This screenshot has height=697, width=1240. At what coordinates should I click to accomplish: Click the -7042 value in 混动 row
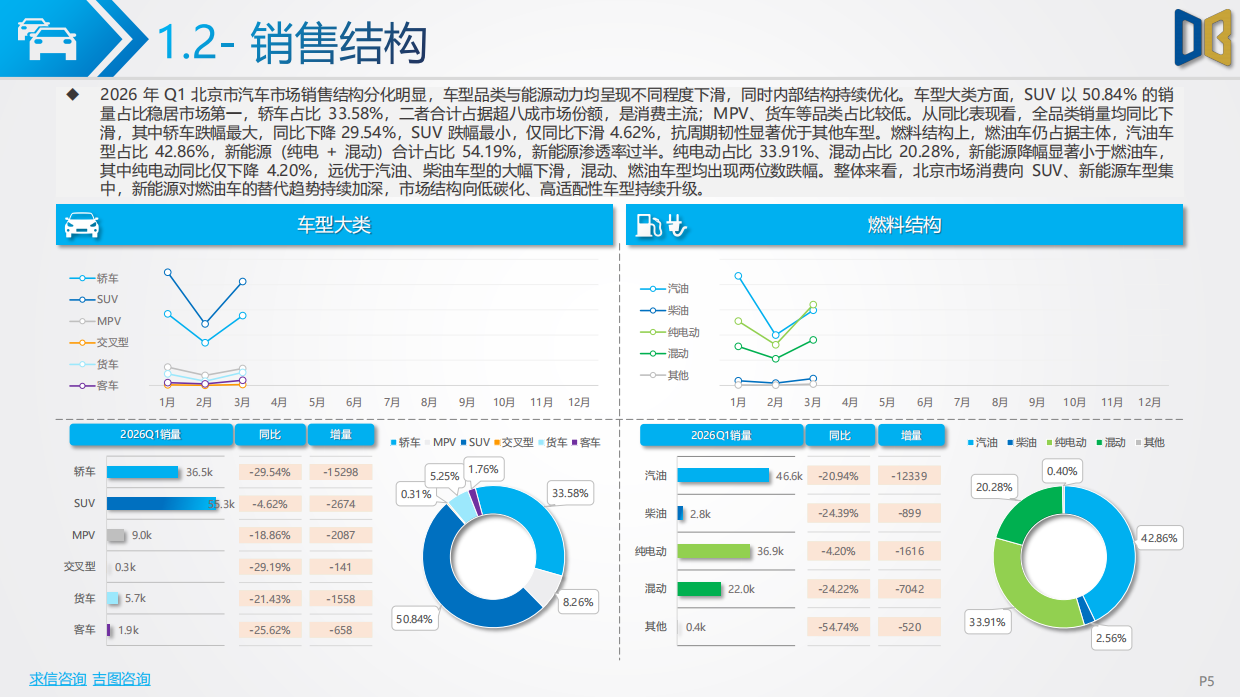pyautogui.click(x=910, y=589)
